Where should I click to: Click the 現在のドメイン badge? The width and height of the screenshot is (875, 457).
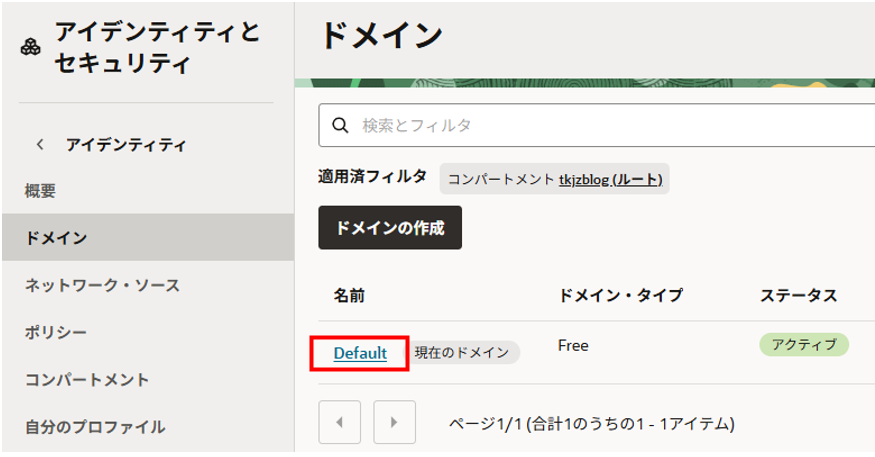tap(462, 353)
